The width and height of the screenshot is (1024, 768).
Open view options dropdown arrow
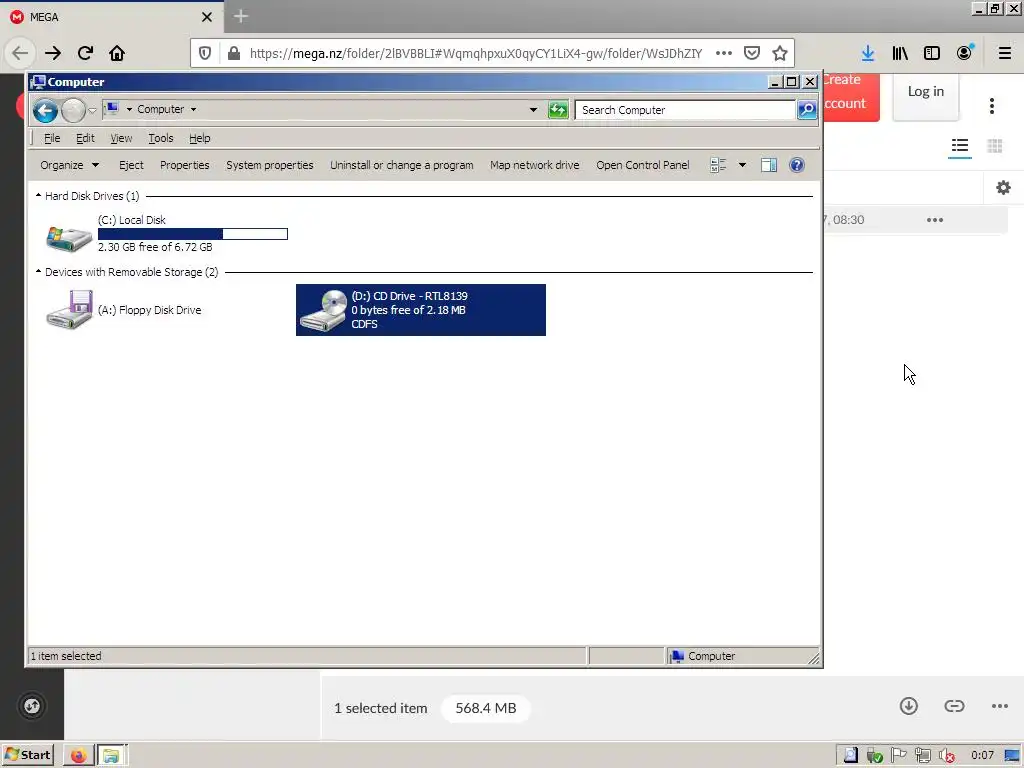point(743,165)
